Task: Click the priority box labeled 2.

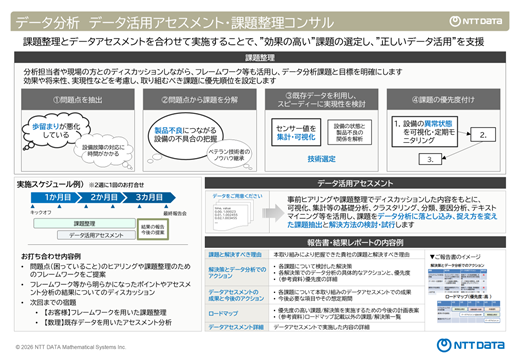Action: click(x=483, y=135)
